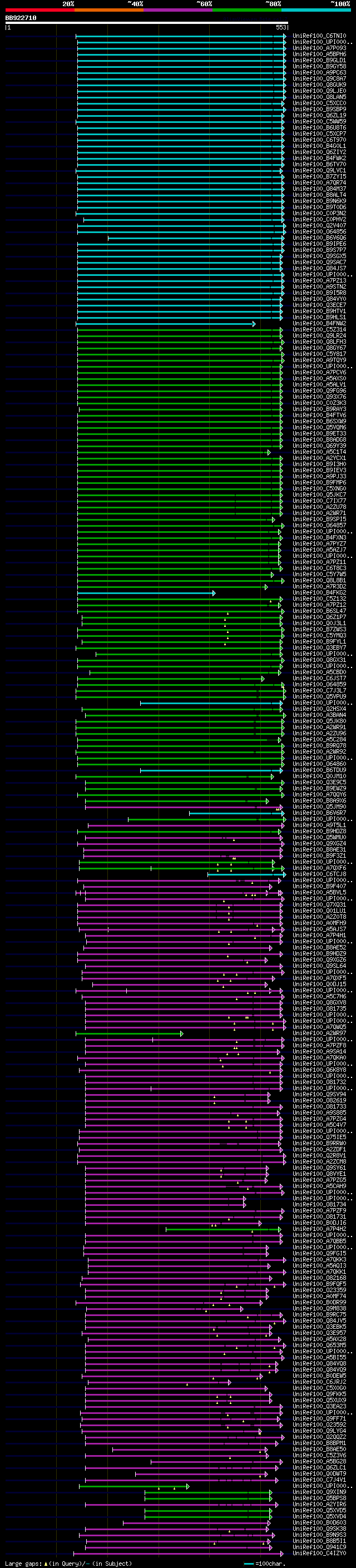This screenshot has width=356, height=1568.
Task: Select the UniRef100_Q84M37 label
Action: point(319,189)
